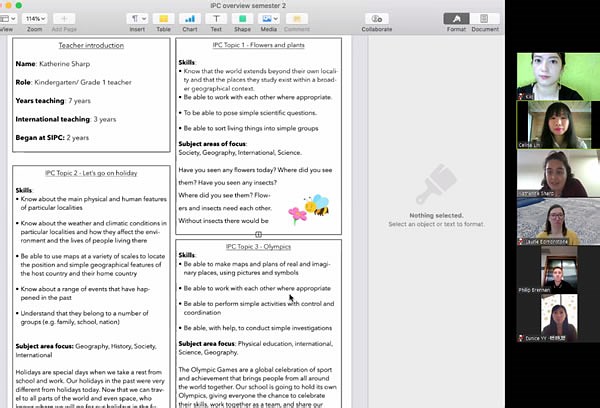
Task: Select Philip Brennan's video tile
Action: click(x=558, y=270)
